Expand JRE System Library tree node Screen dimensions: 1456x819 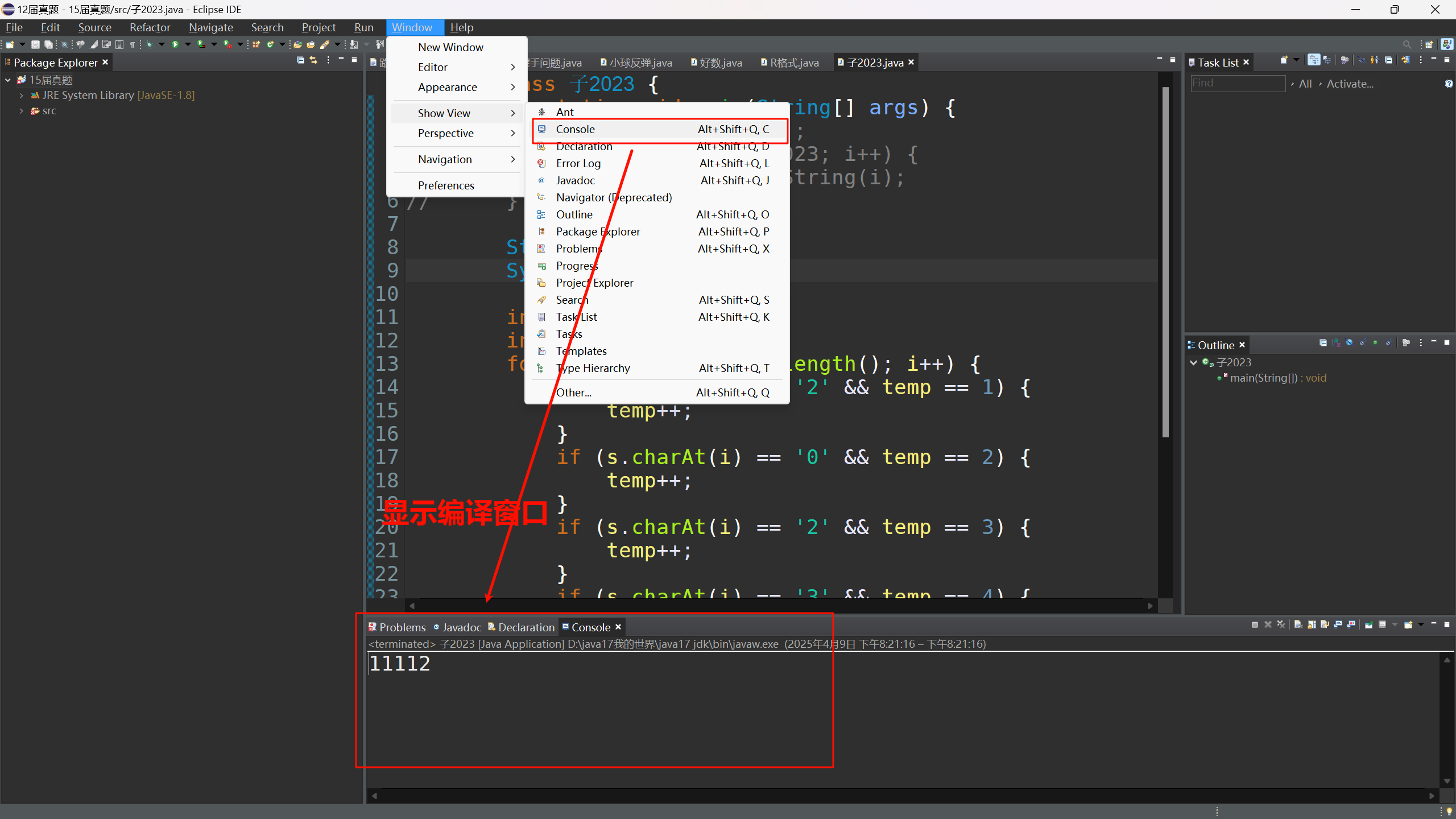(x=22, y=96)
